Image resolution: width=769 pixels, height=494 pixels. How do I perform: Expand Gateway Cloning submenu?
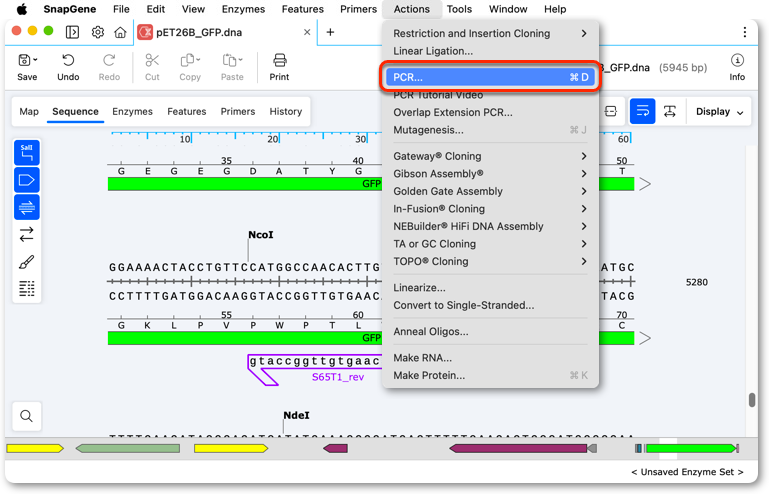(x=490, y=156)
